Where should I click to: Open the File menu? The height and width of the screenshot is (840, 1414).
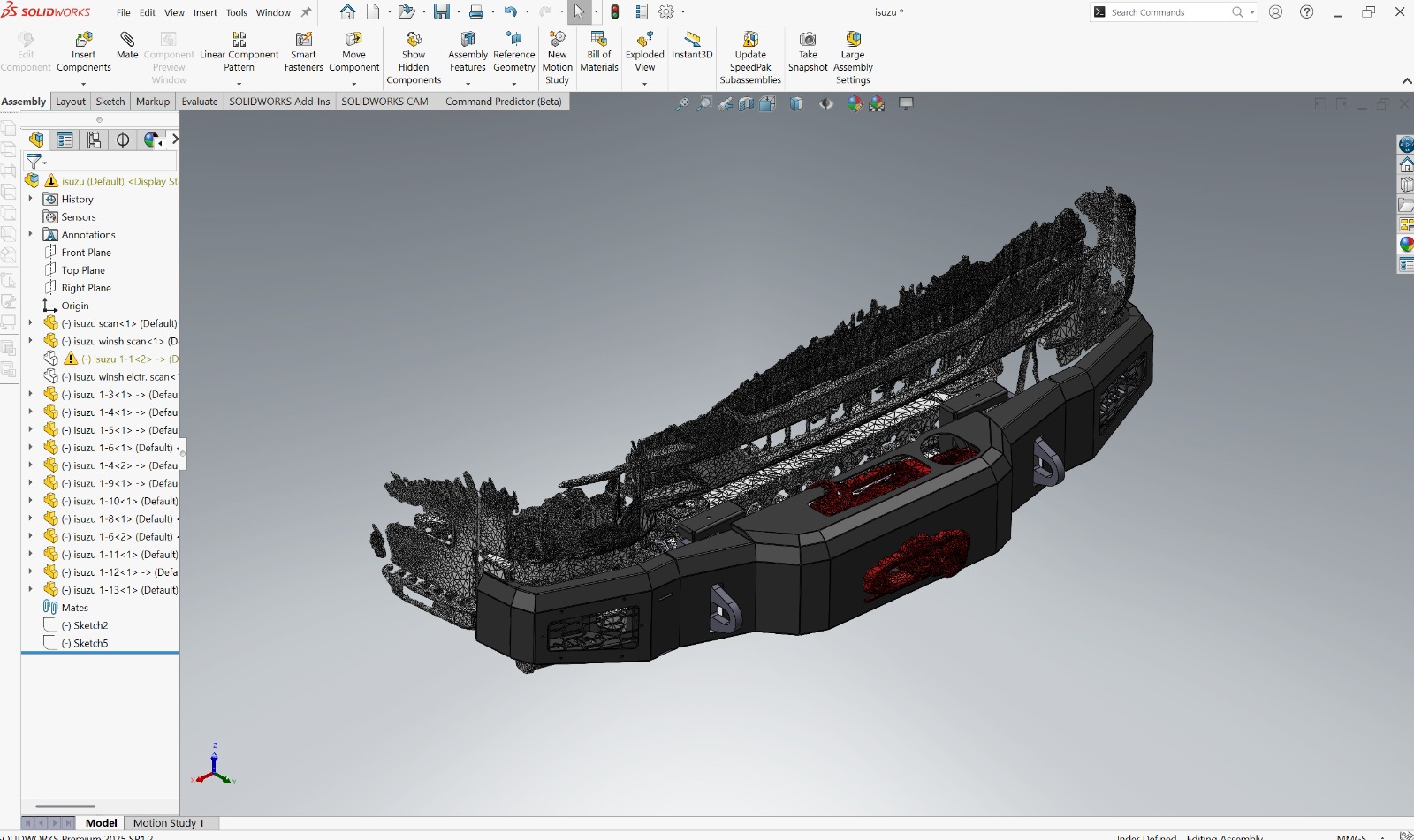point(124,12)
